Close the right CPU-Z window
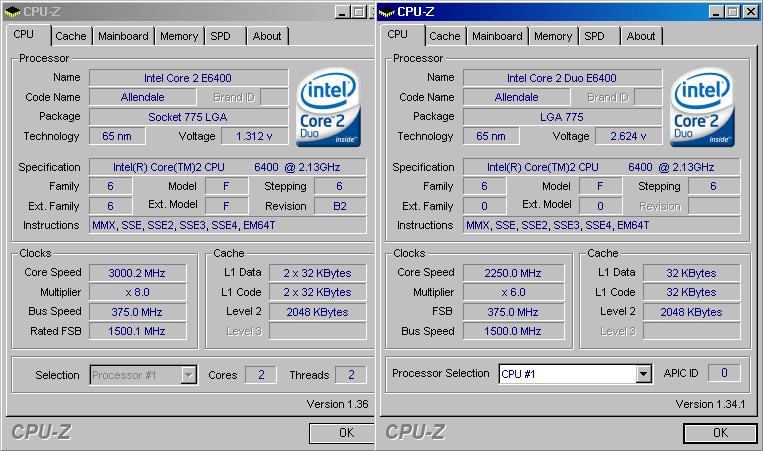The image size is (763, 451). coord(750,12)
